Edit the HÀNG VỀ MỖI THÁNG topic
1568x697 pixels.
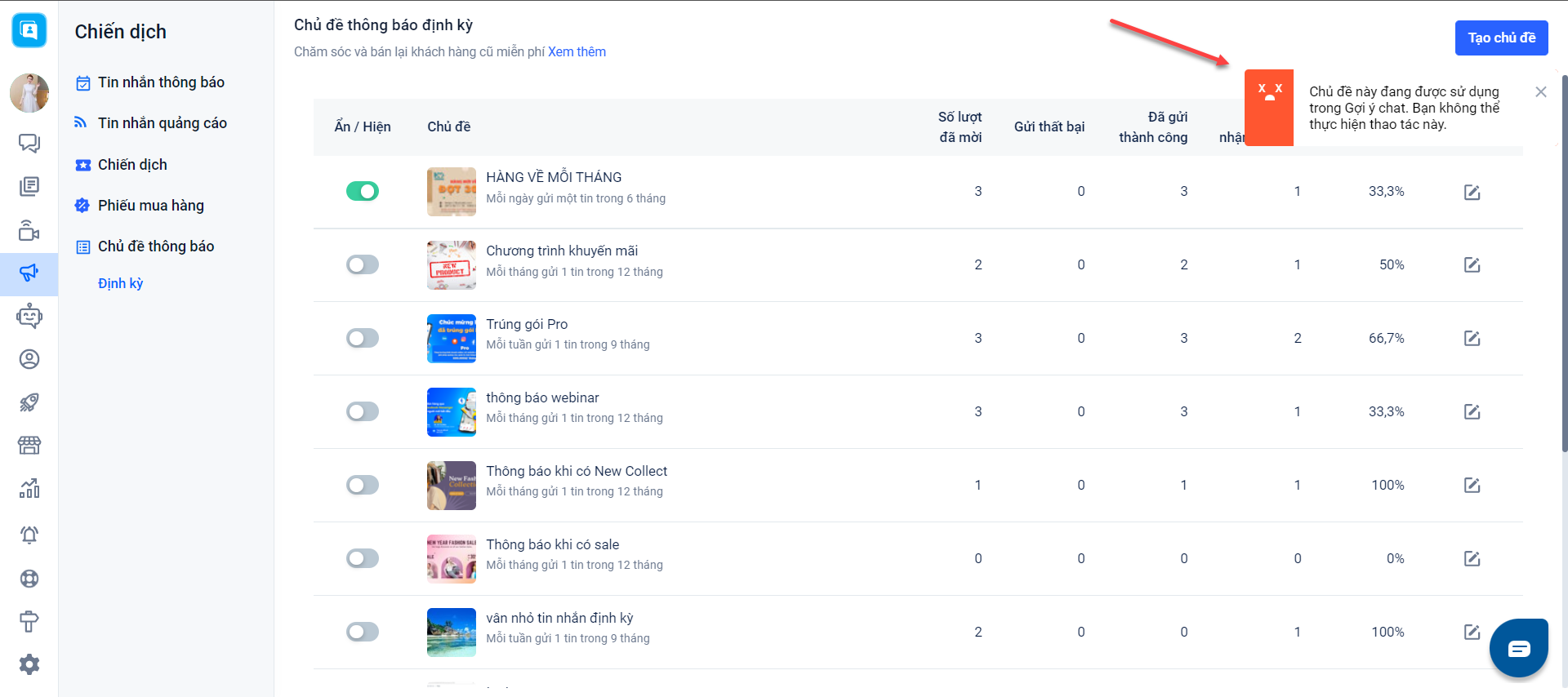tap(1472, 192)
